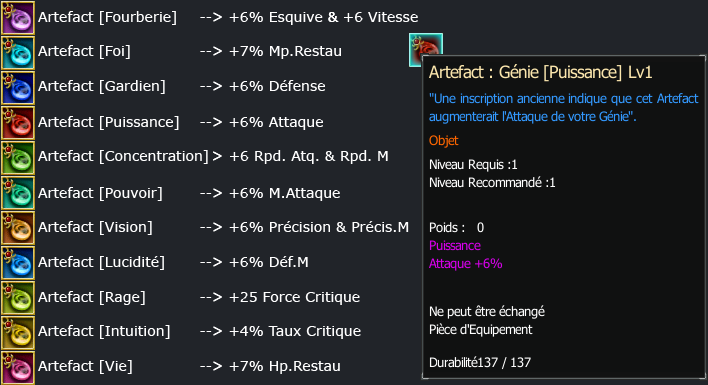Screen dimensions: 708x385
Task: Select the light blue Lucidité artefact icon
Action: pos(18,263)
